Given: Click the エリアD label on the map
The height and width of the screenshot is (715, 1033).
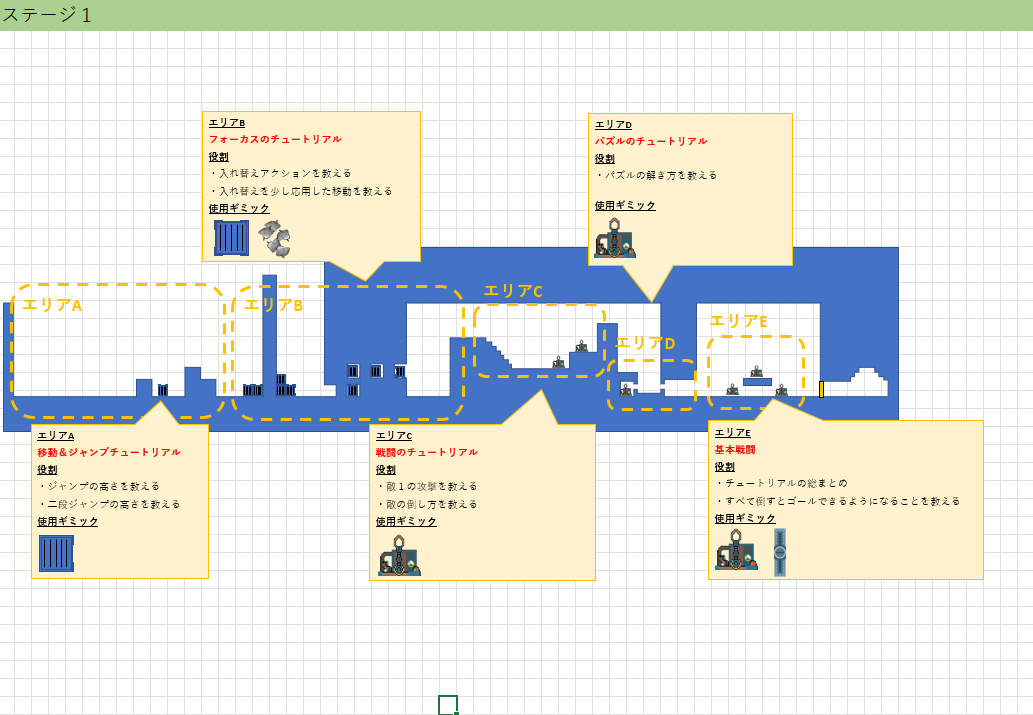Looking at the screenshot, I should pyautogui.click(x=646, y=343).
